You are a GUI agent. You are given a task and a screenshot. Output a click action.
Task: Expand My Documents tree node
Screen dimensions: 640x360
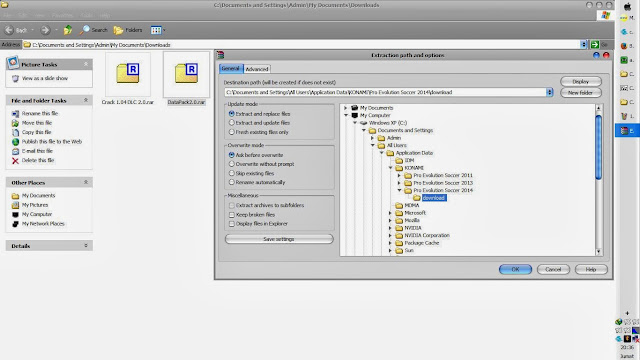tap(346, 108)
